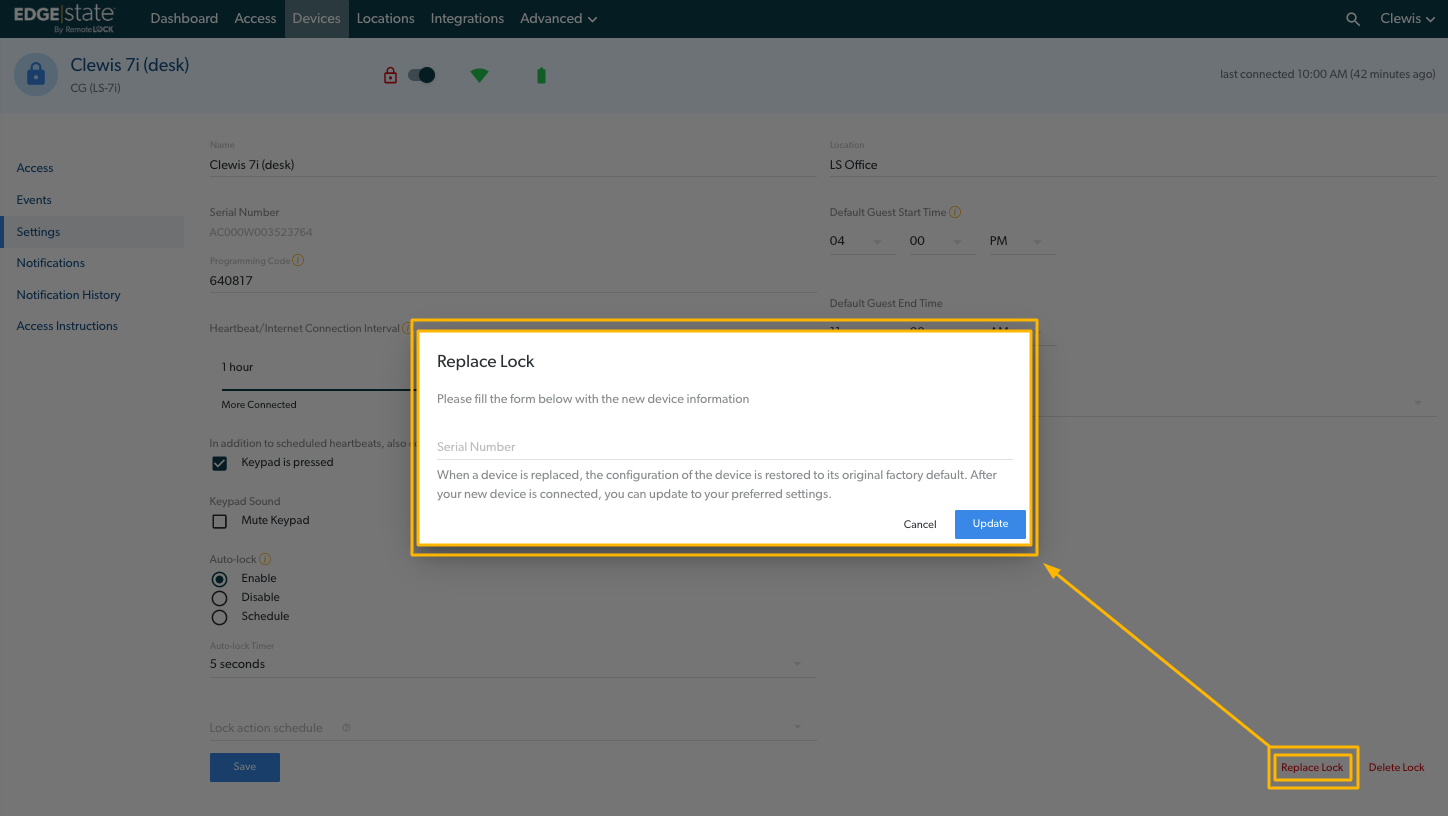The height and width of the screenshot is (816, 1448).
Task: Click Cancel in Replace Lock dialog
Action: [x=920, y=524]
